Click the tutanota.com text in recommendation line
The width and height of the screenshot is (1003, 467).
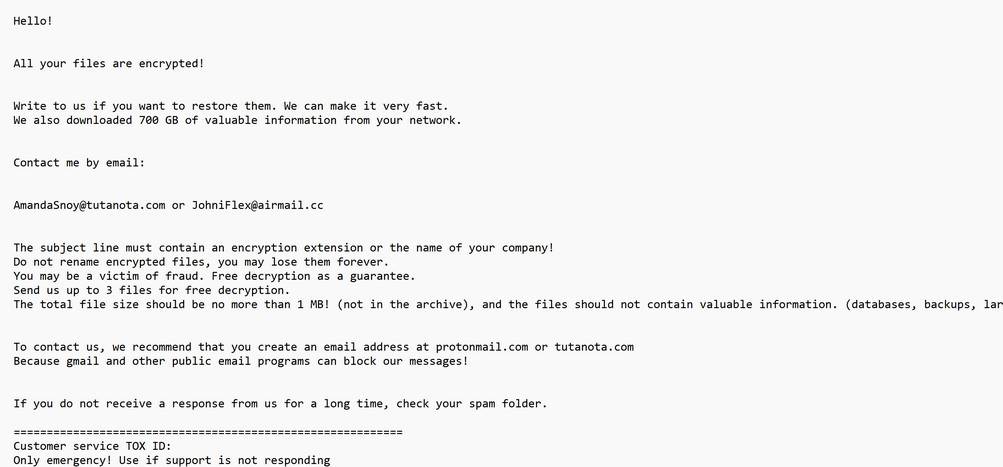pyautogui.click(x=594, y=347)
